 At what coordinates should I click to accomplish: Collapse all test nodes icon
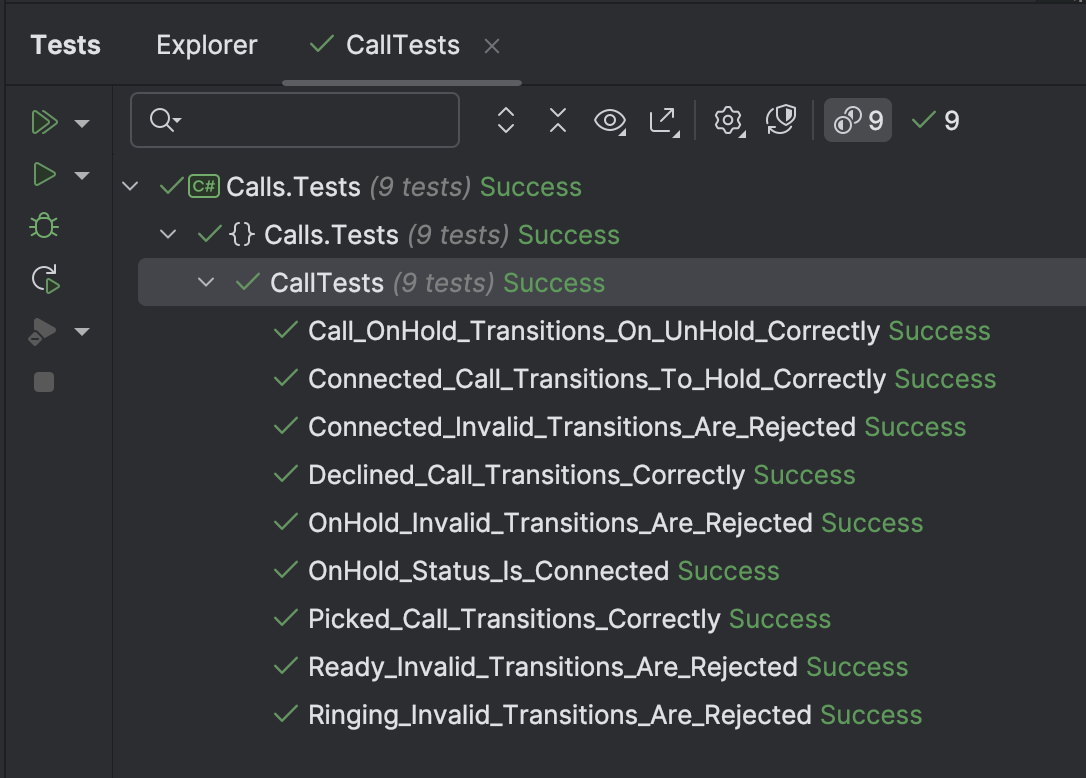pos(557,120)
